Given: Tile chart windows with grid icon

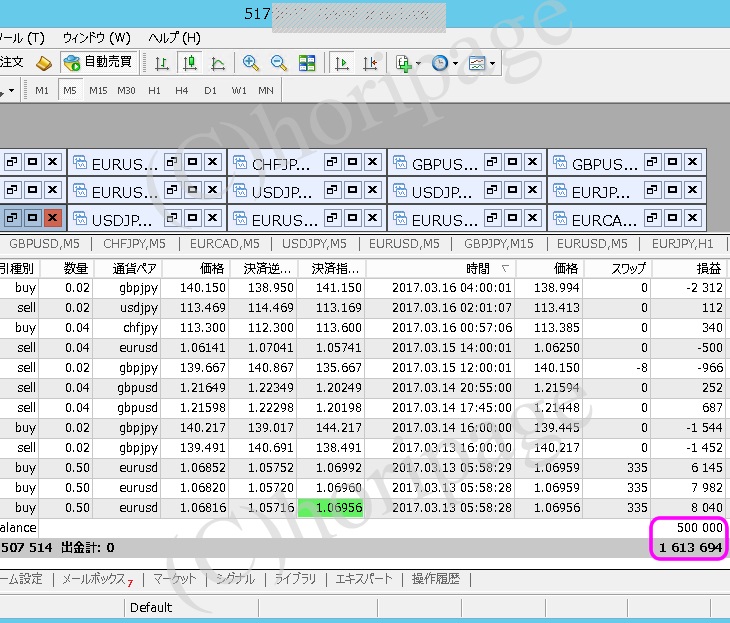Looking at the screenshot, I should [307, 63].
